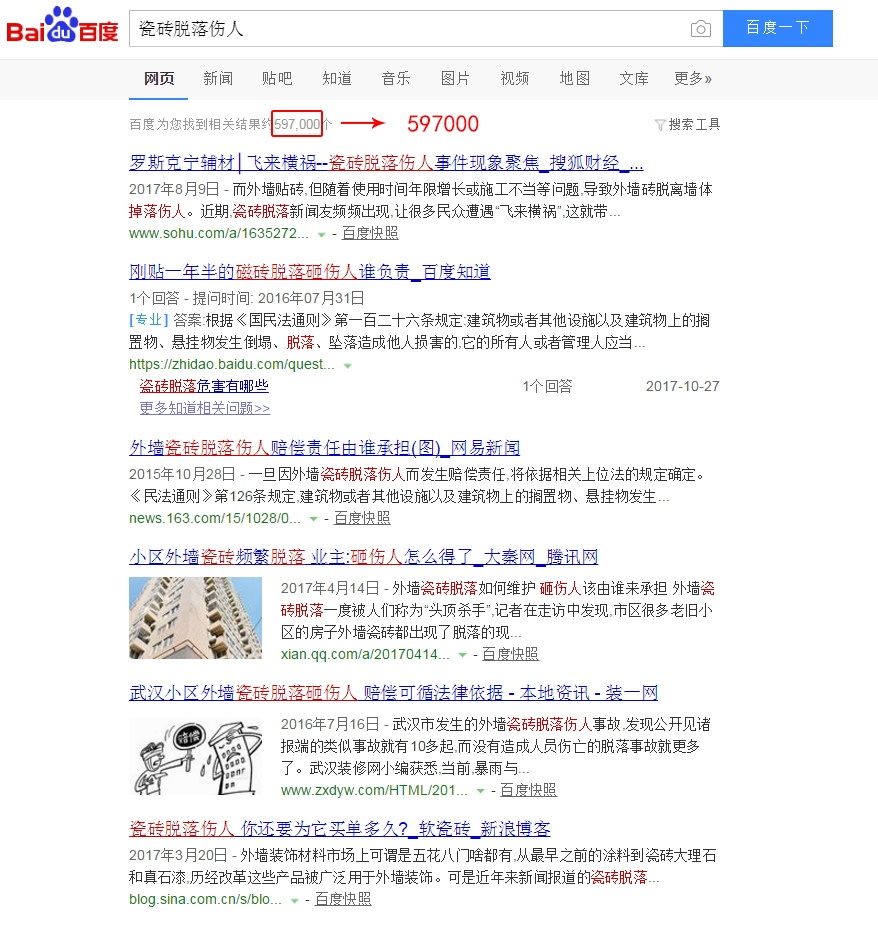Switch to the 音乐 tab
878x925 pixels.
(395, 78)
